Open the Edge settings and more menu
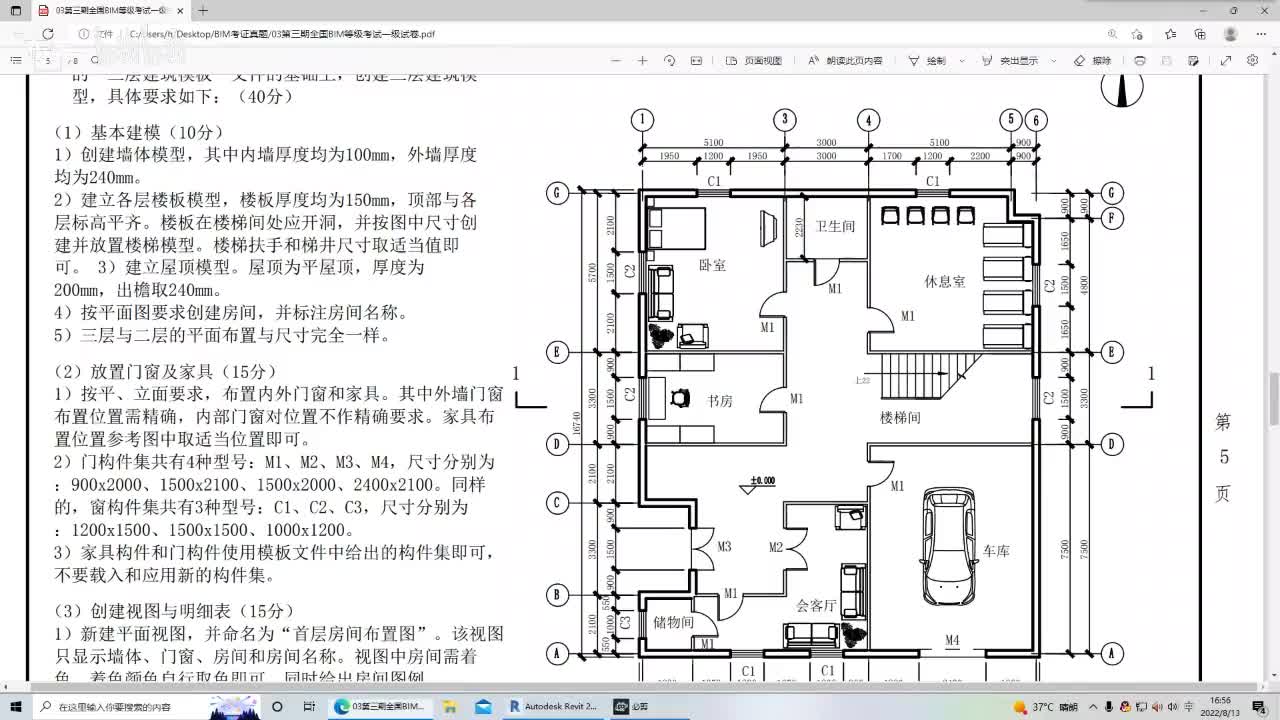This screenshot has height=720, width=1280. [x=1260, y=34]
